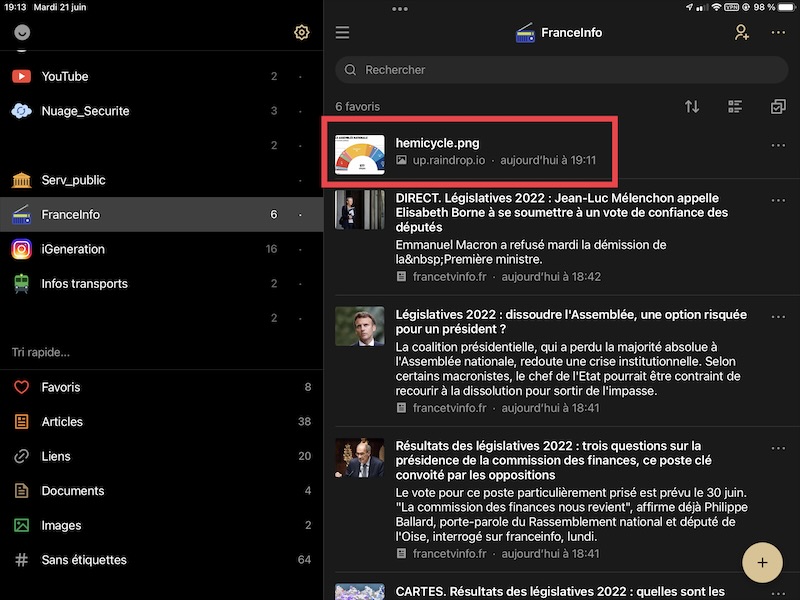Click the Tri rapide quick filter field
This screenshot has height=600, width=800.
click(x=41, y=353)
